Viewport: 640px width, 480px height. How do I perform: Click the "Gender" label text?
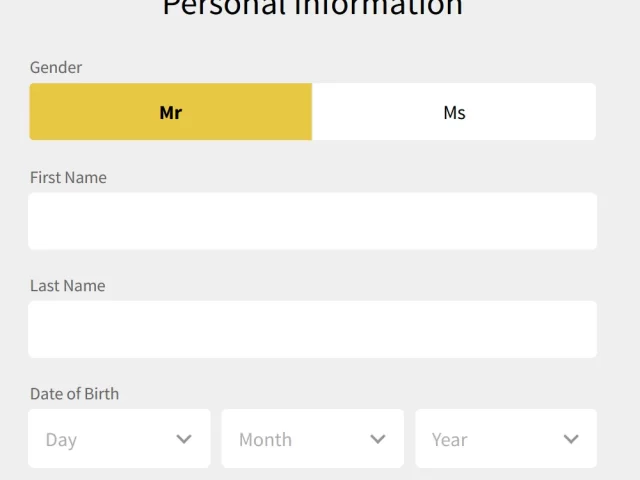(x=56, y=67)
